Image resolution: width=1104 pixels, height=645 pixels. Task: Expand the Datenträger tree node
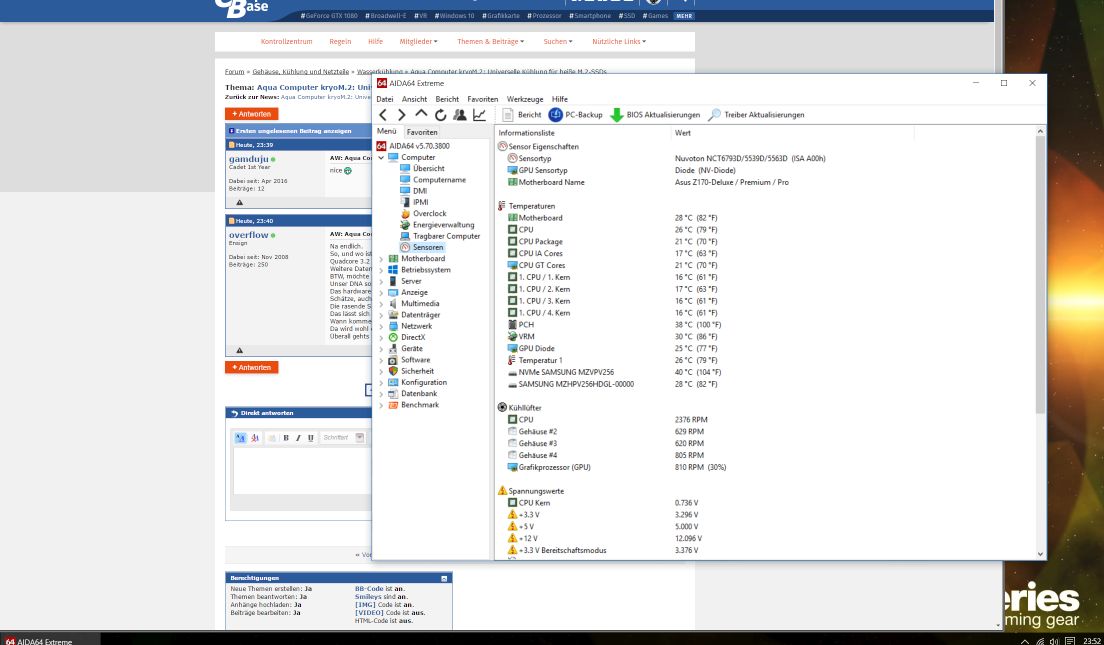381,315
